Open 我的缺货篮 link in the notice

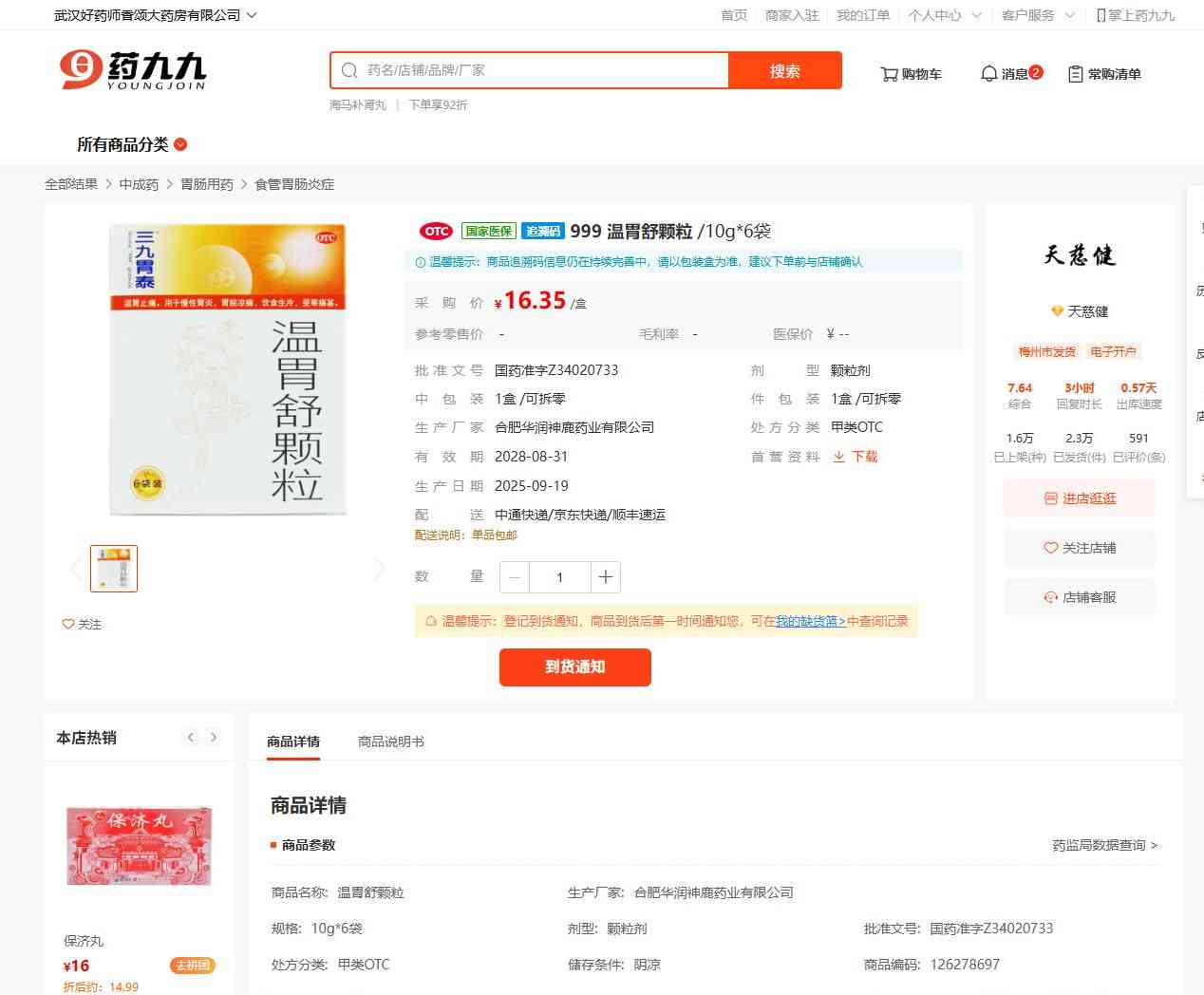[810, 621]
